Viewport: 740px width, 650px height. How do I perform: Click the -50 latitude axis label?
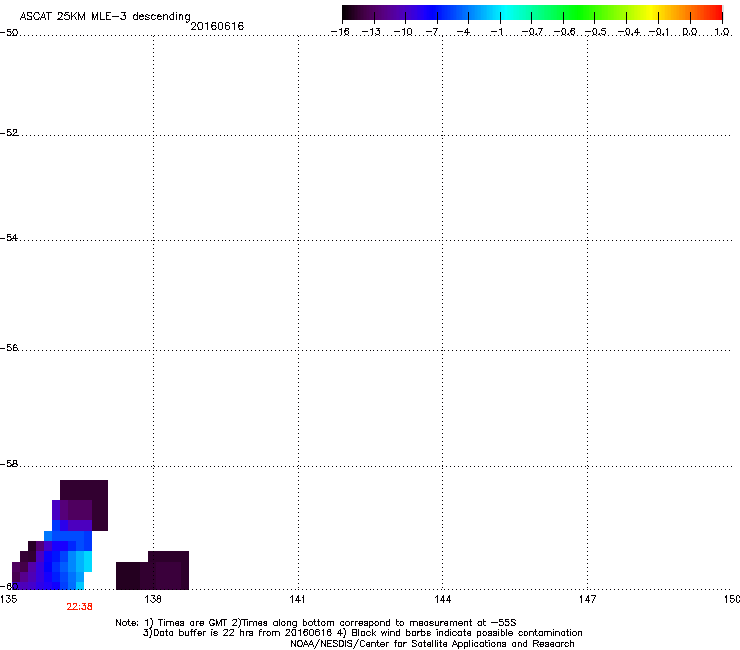pyautogui.click(x=9, y=33)
